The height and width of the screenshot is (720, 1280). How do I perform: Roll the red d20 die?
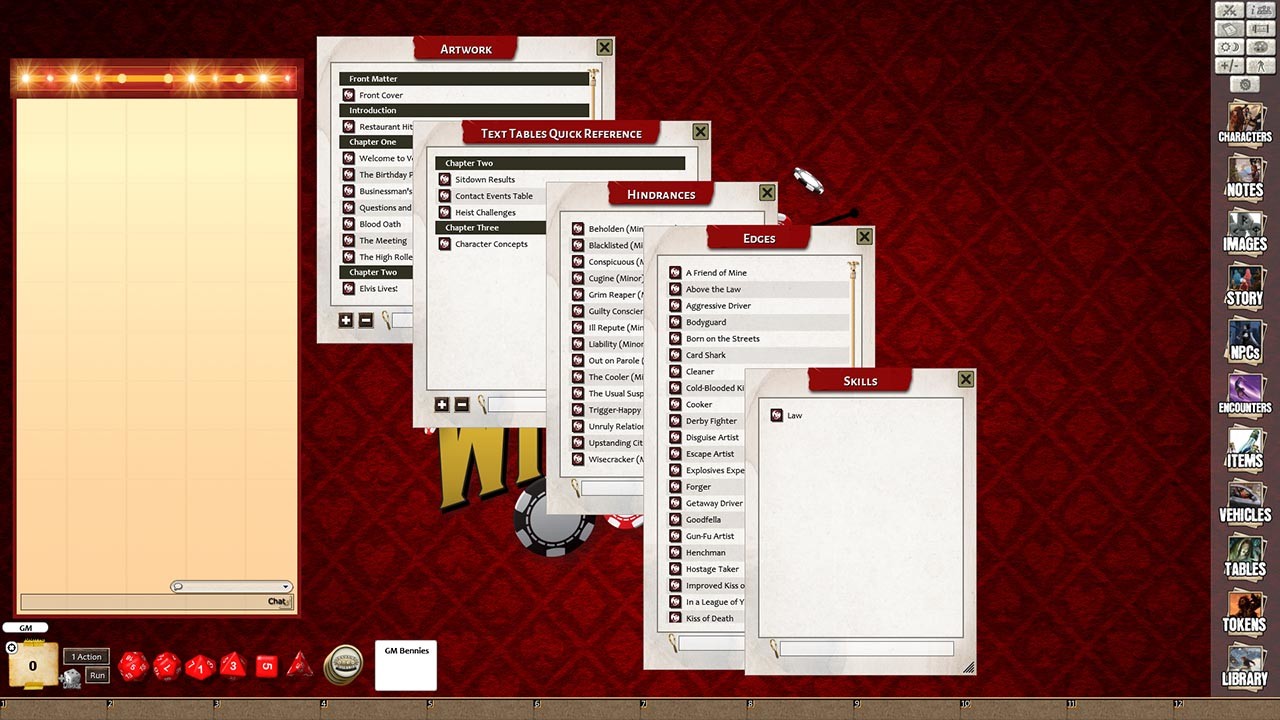pyautogui.click(x=133, y=665)
